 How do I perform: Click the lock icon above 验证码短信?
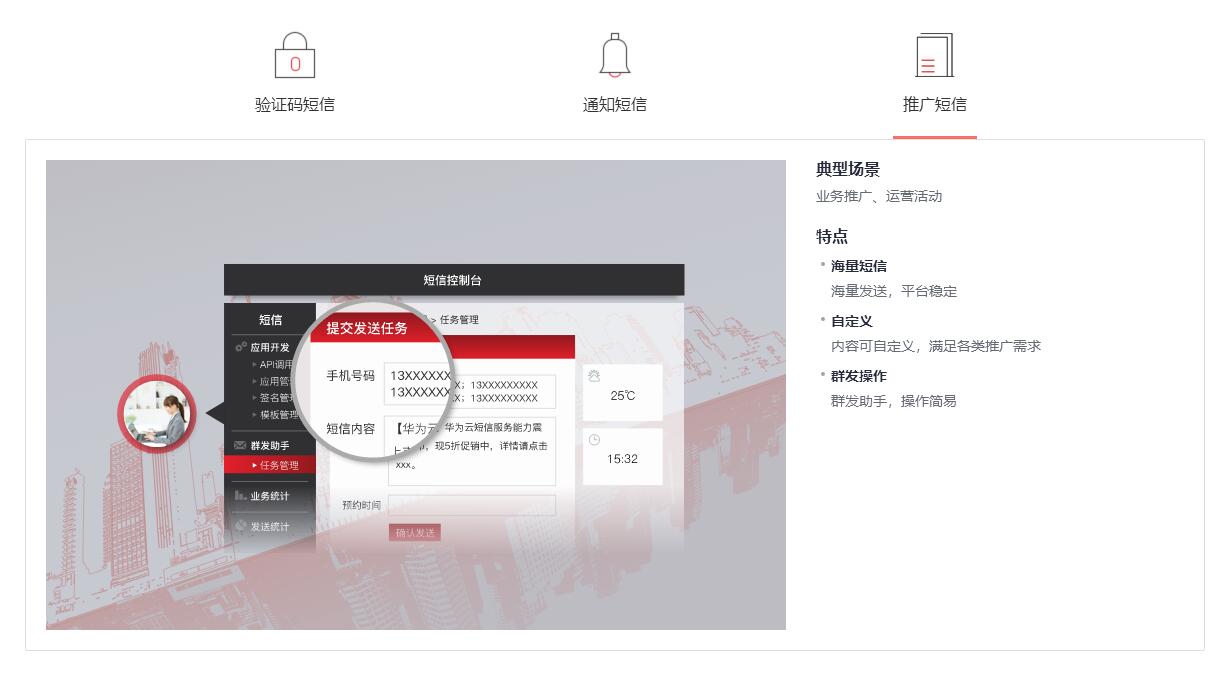pyautogui.click(x=295, y=55)
